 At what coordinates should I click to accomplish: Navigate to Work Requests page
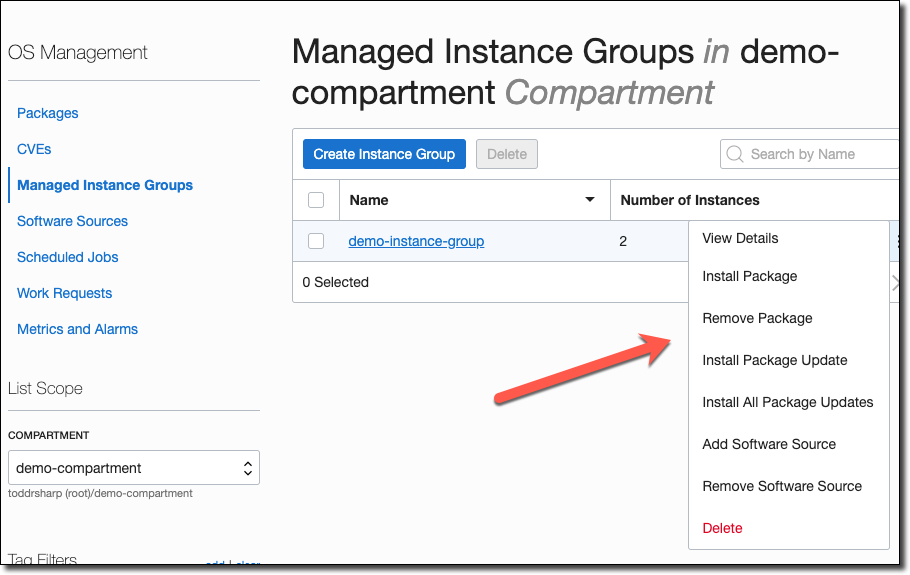point(64,293)
